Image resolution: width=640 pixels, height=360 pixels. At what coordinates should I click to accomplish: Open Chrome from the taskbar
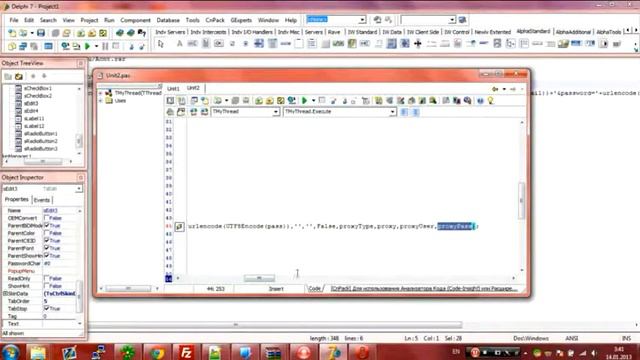pos(157,352)
